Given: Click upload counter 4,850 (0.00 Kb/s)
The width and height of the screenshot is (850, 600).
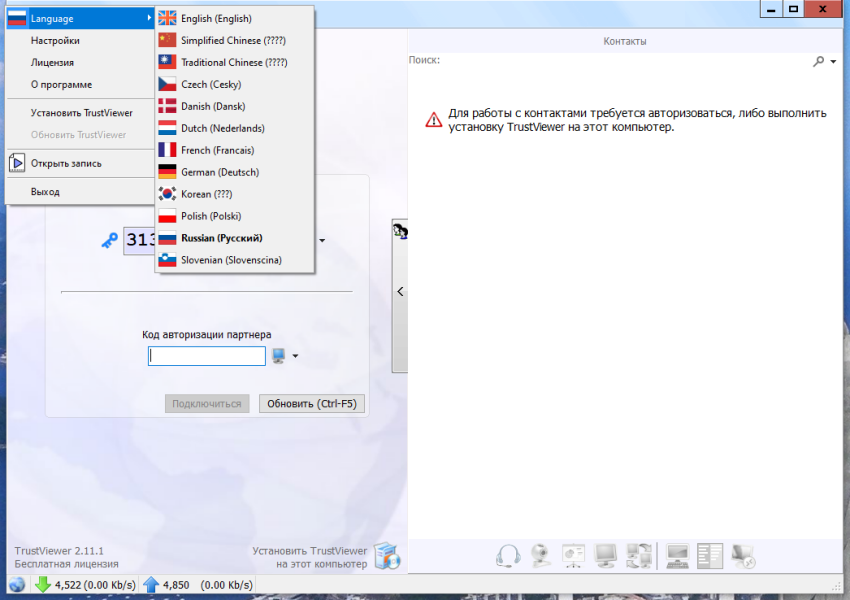Looking at the screenshot, I should [x=208, y=585].
